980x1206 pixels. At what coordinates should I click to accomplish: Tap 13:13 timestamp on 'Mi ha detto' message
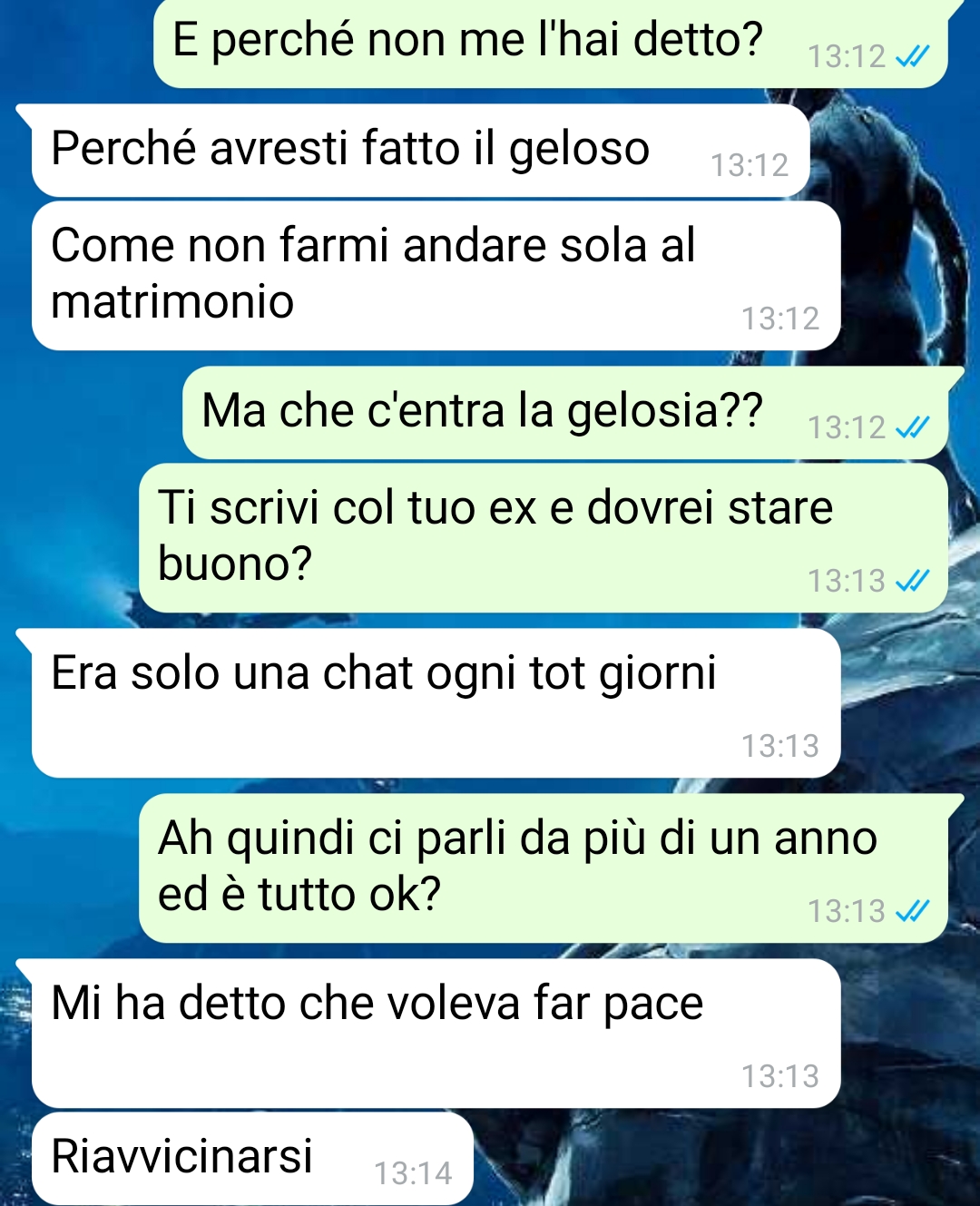point(780,1076)
